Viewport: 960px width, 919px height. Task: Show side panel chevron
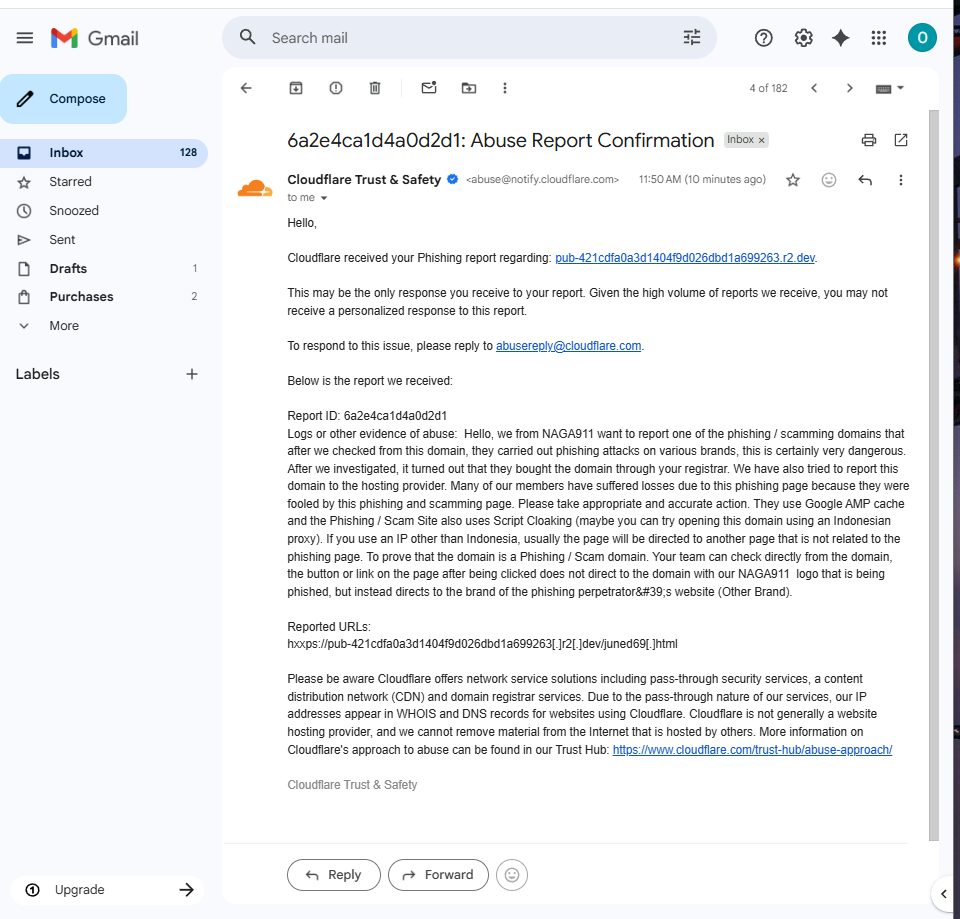tap(943, 894)
